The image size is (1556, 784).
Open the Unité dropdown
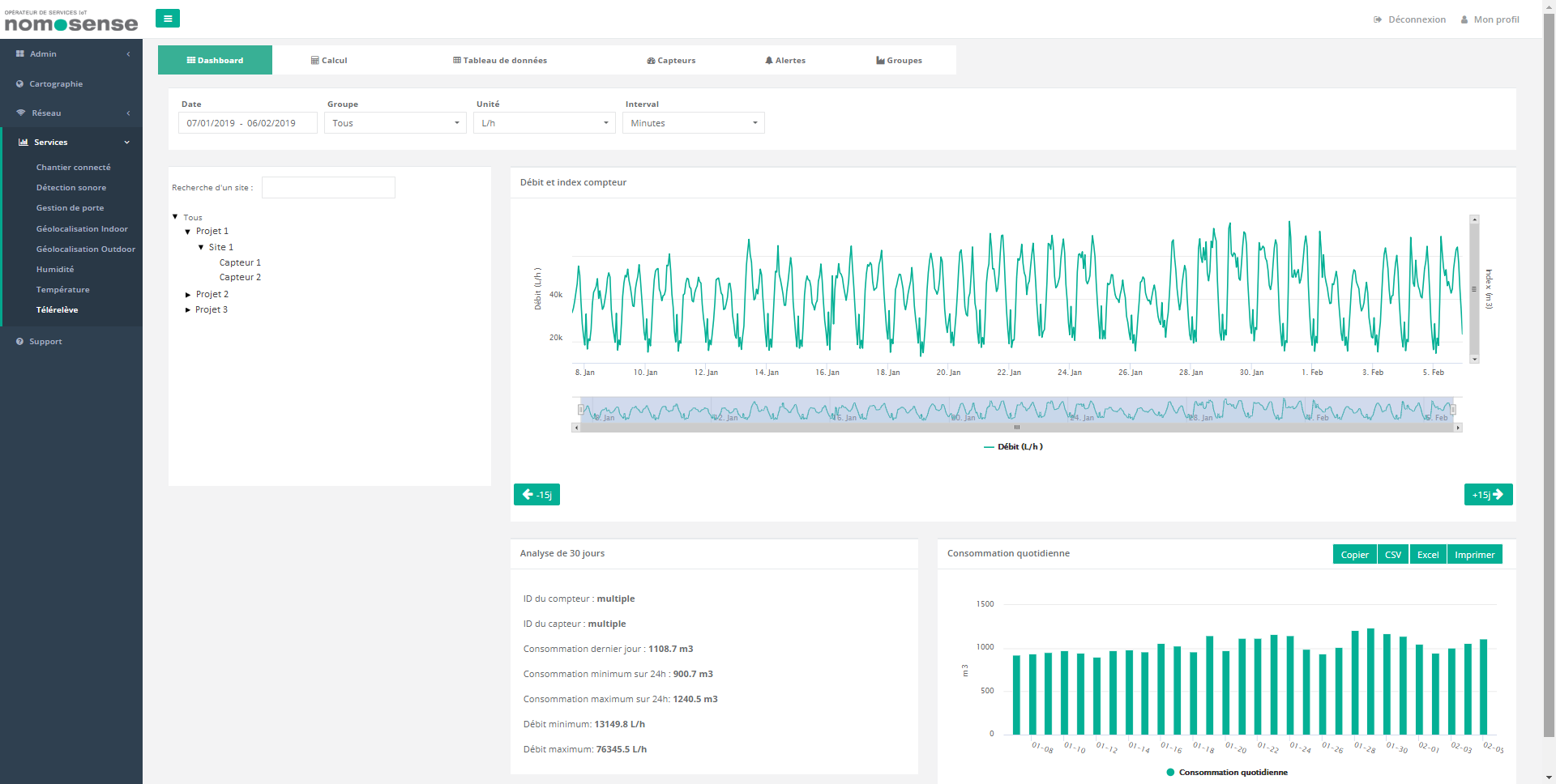pyautogui.click(x=544, y=123)
